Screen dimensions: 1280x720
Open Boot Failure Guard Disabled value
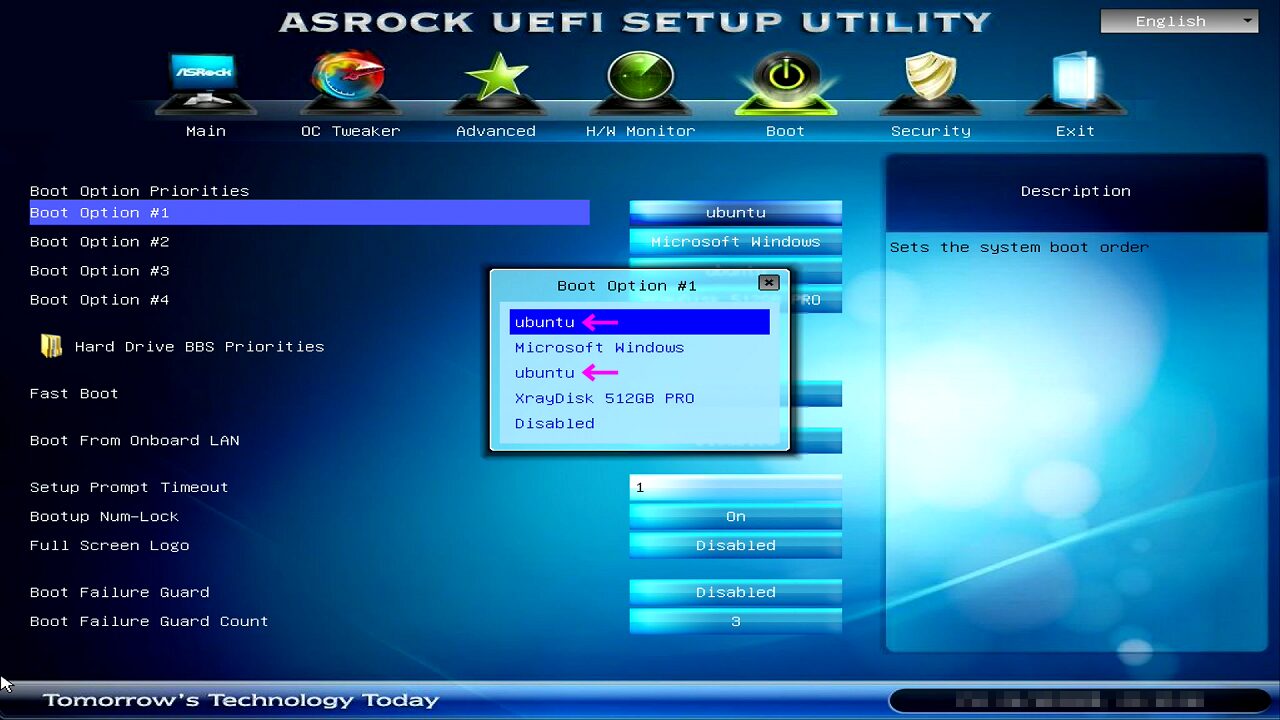pyautogui.click(x=736, y=592)
